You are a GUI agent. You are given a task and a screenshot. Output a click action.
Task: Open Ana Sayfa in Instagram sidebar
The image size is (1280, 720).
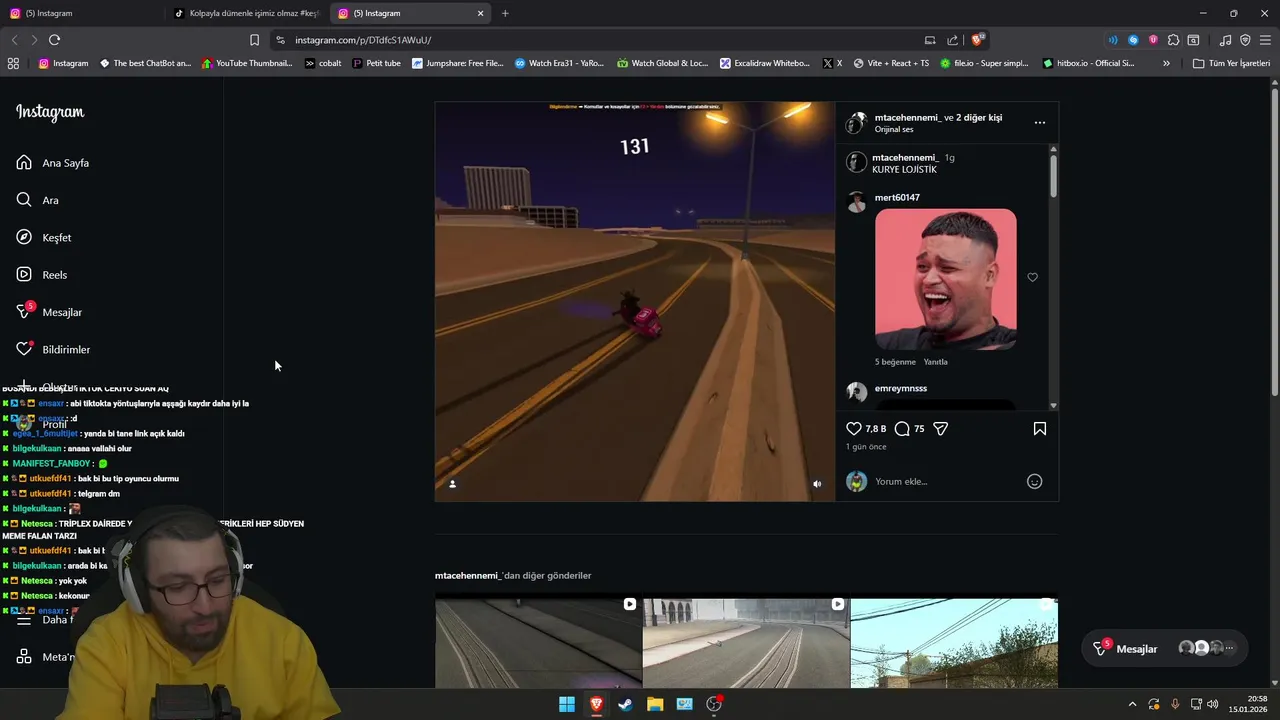coord(52,163)
